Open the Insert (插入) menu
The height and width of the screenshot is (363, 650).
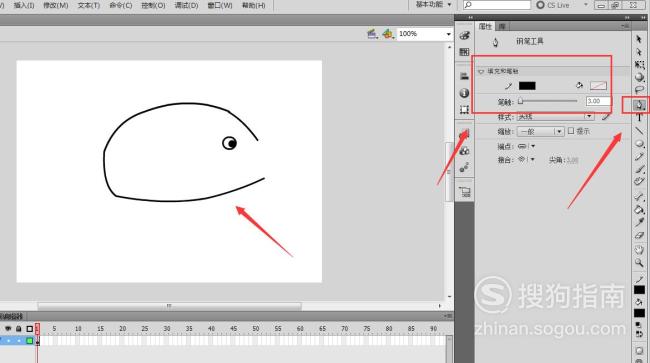(x=24, y=5)
